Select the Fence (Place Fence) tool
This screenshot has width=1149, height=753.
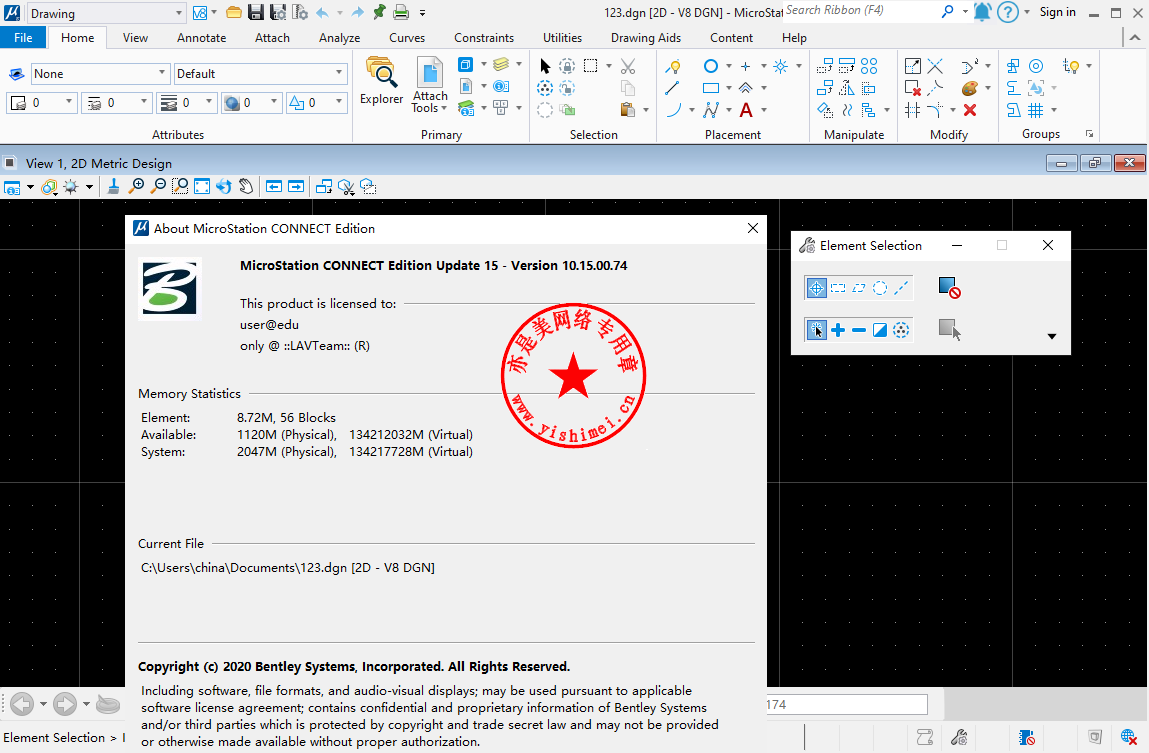[591, 66]
